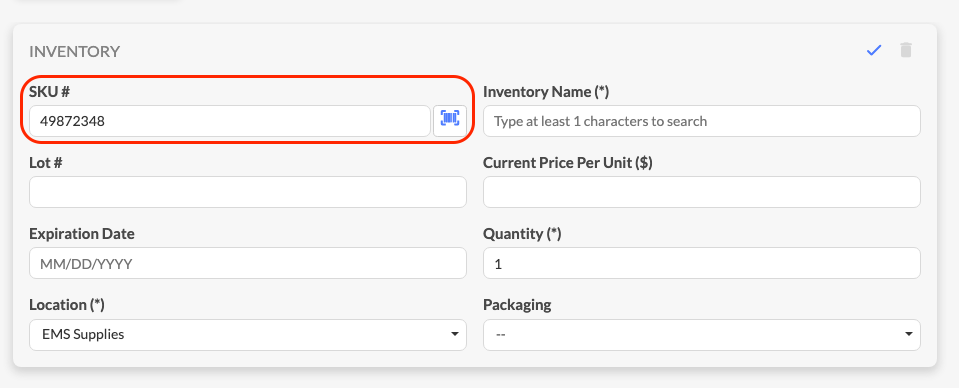Confirm inventory entry with blue checkmark icon
Screen dimensions: 959x388
point(874,51)
